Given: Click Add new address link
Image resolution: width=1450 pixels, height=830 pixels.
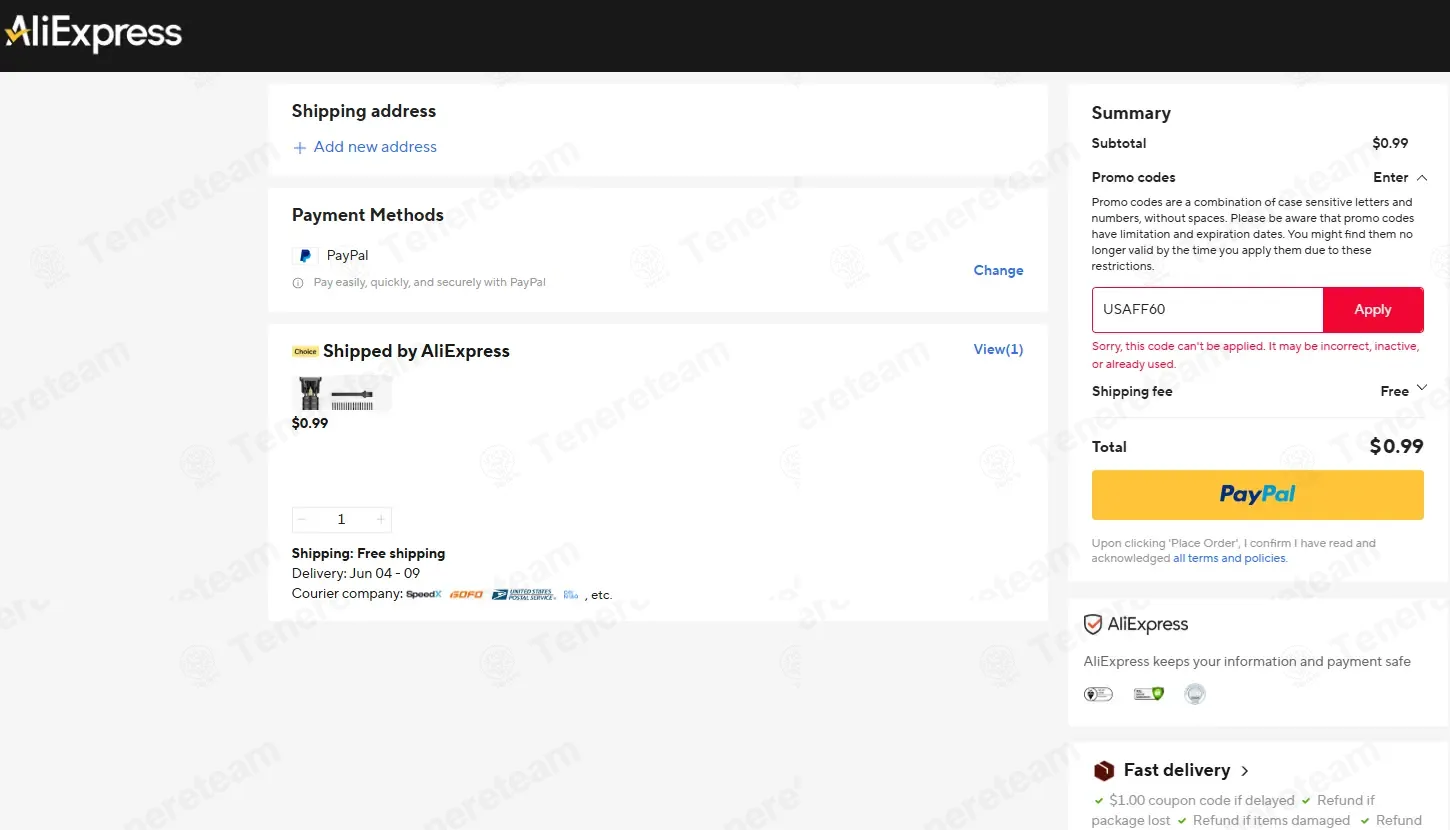Looking at the screenshot, I should [x=375, y=147].
